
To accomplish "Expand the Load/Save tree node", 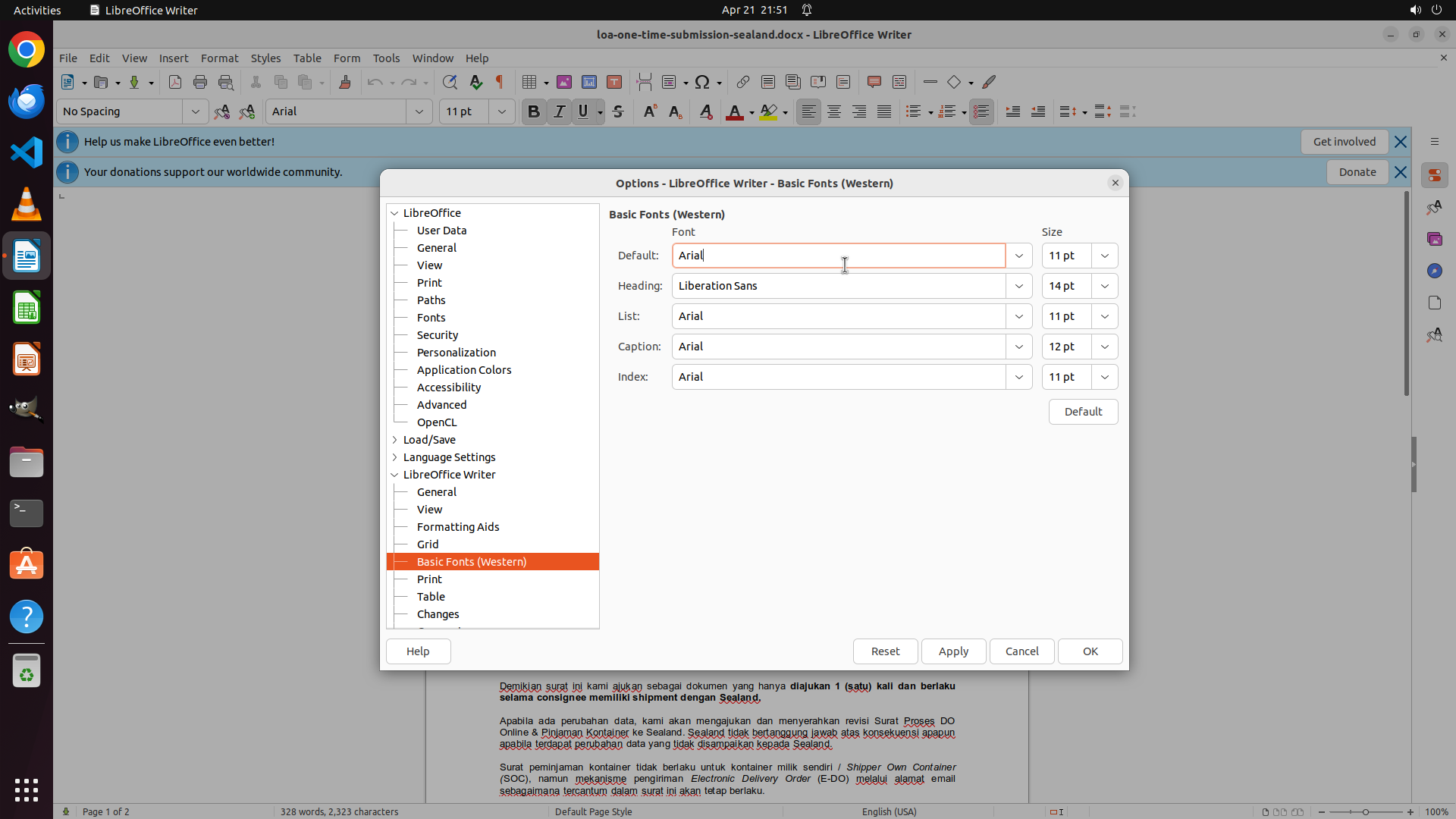I will [394, 440].
